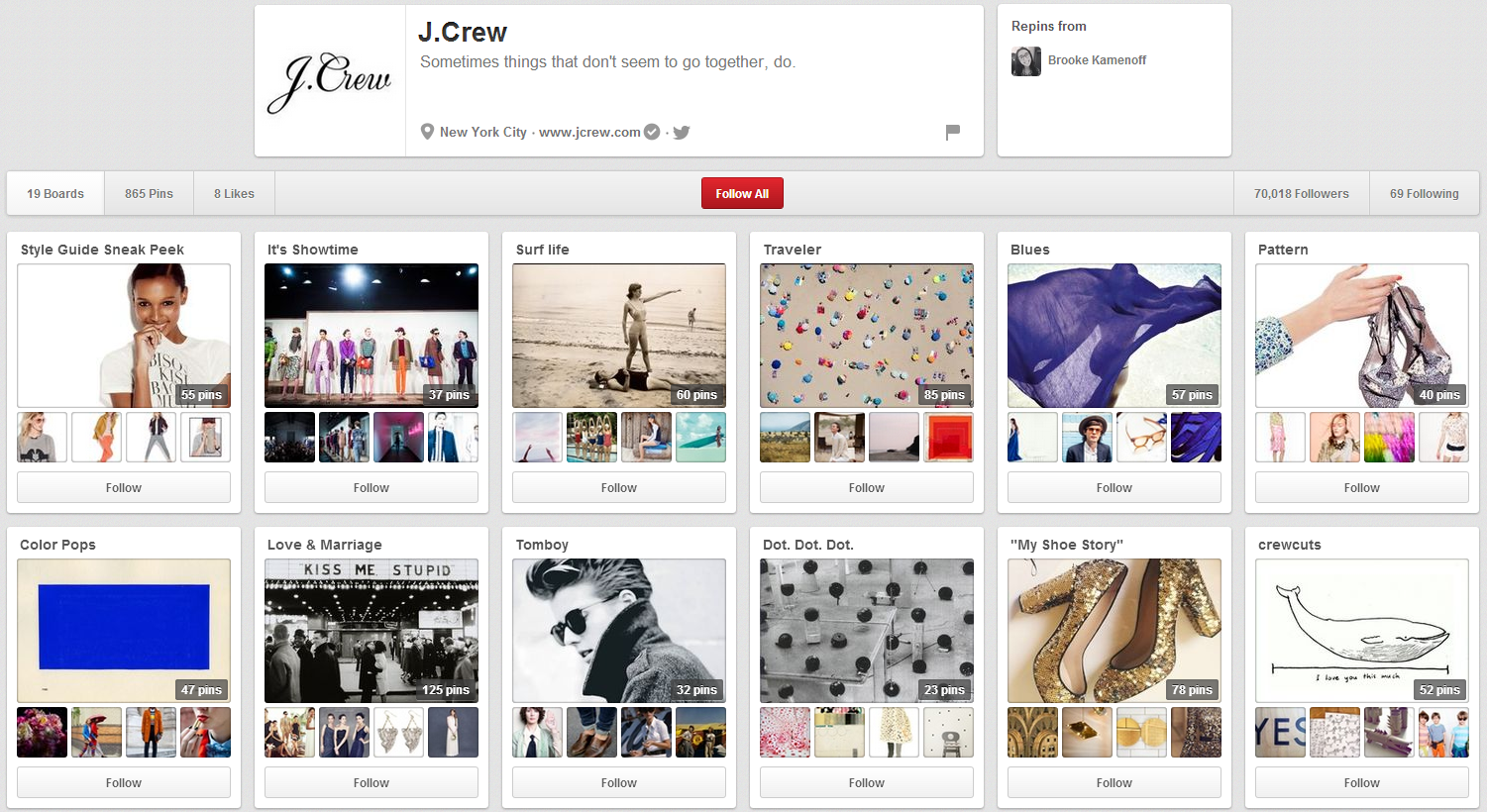Follow the Color Pops board
The height and width of the screenshot is (812, 1487).
click(x=124, y=783)
